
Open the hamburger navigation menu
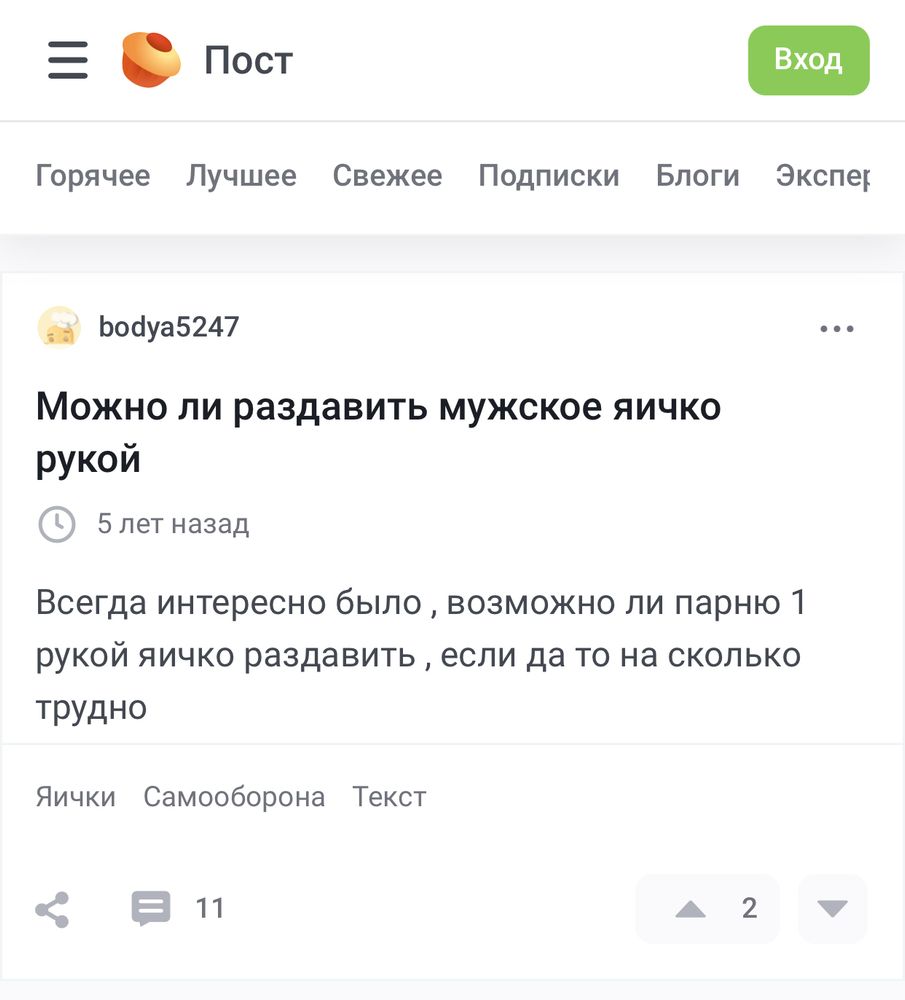68,60
